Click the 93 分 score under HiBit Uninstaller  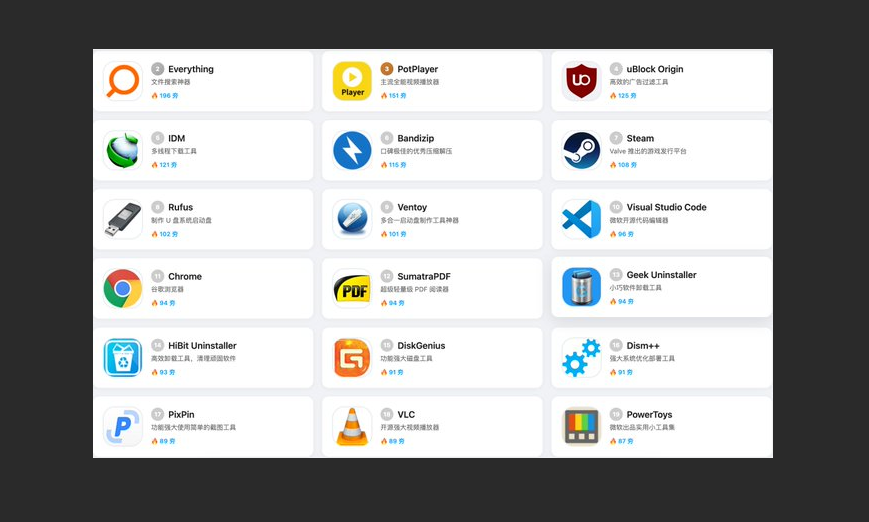point(163,372)
